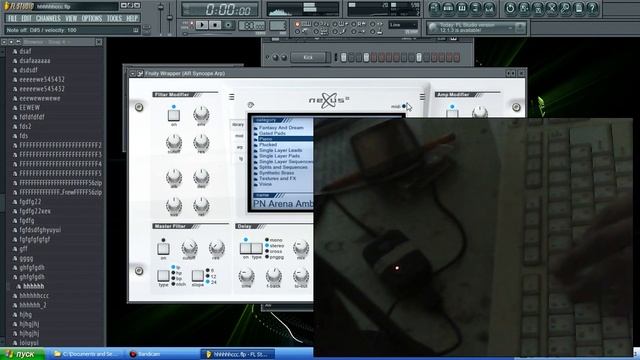This screenshot has height=360, width=640.
Task: Open the browser view toolbar icon
Action: 475,8
